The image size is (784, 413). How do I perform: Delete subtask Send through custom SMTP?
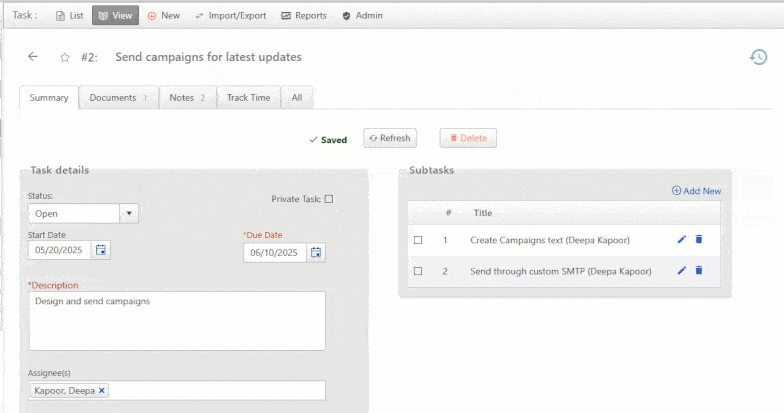coord(698,270)
